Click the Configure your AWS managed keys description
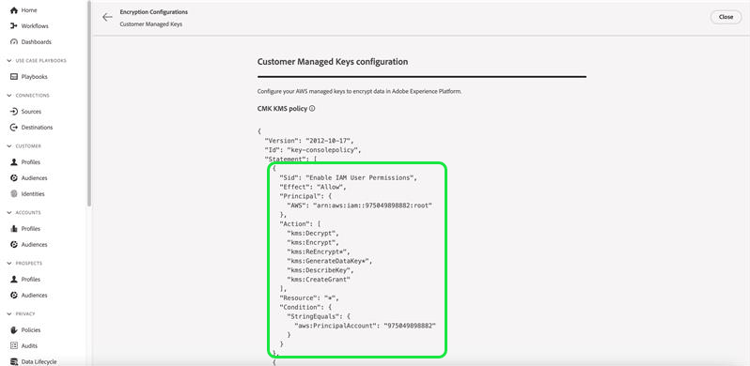Image resolution: width=750 pixels, height=366 pixels. pos(360,91)
